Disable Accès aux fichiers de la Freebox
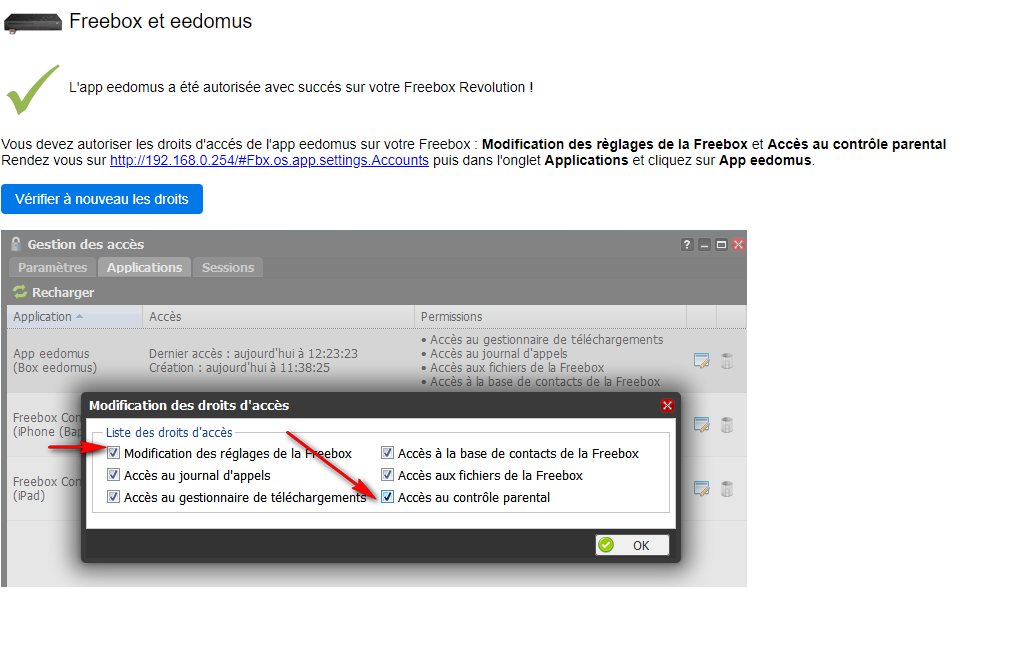This screenshot has width=1022, height=649. tap(388, 476)
